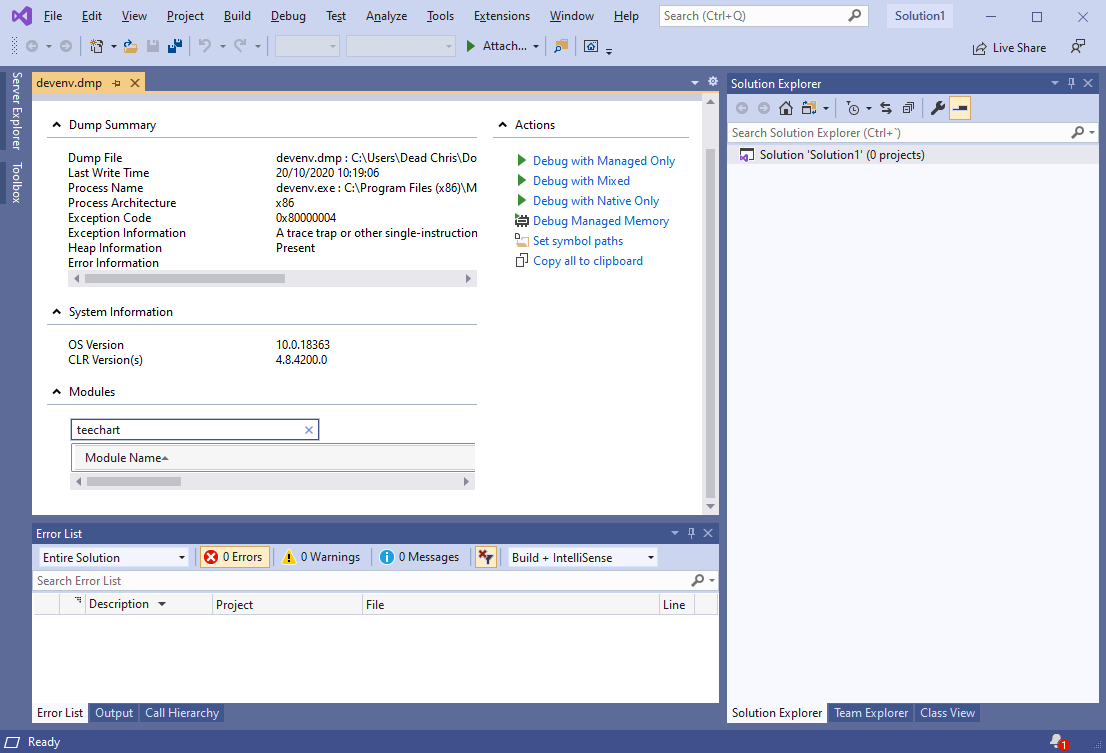Pin the devenv.dmp document tab

116,83
